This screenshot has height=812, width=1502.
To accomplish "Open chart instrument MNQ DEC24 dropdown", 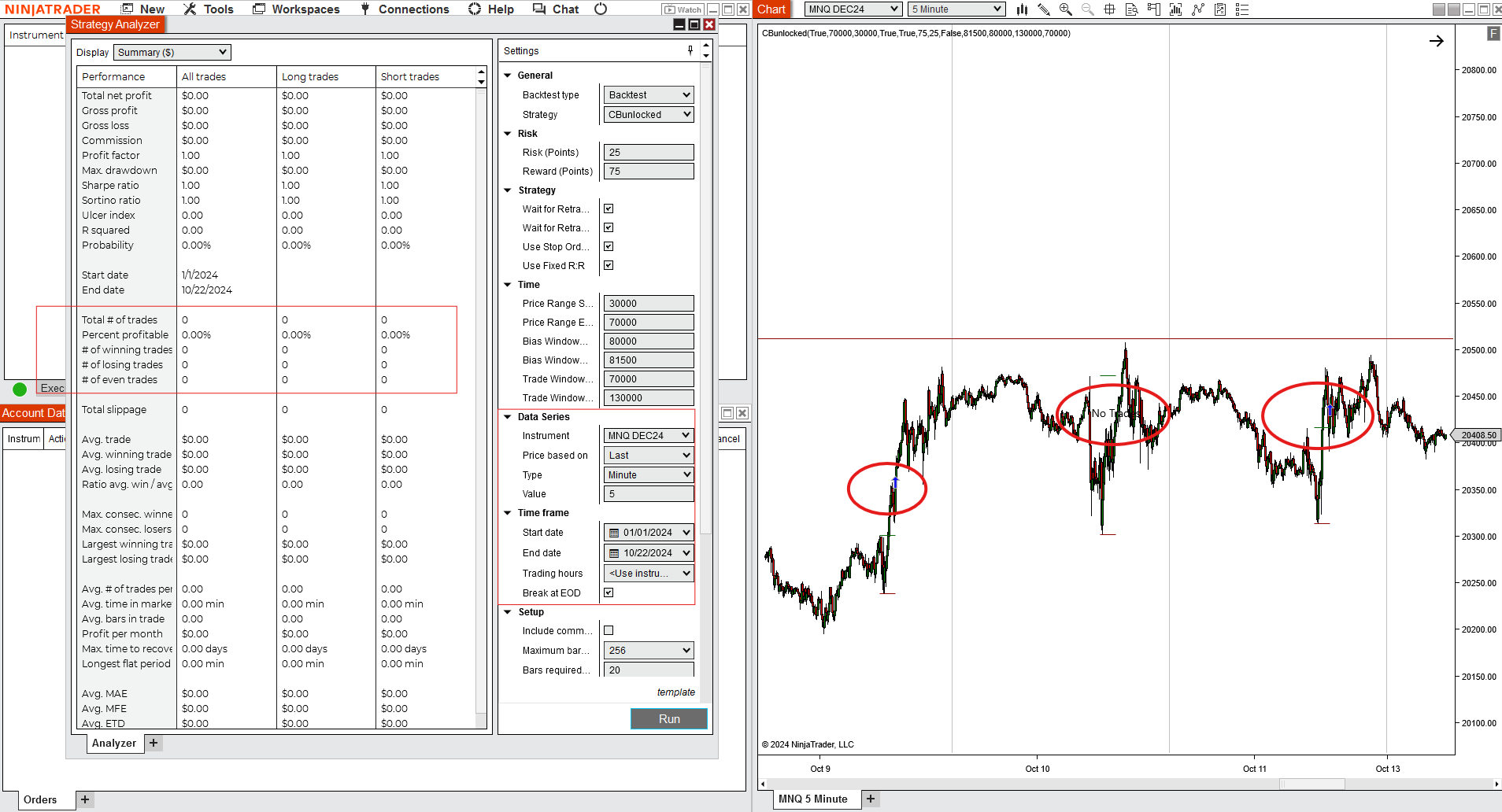I will pos(853,9).
